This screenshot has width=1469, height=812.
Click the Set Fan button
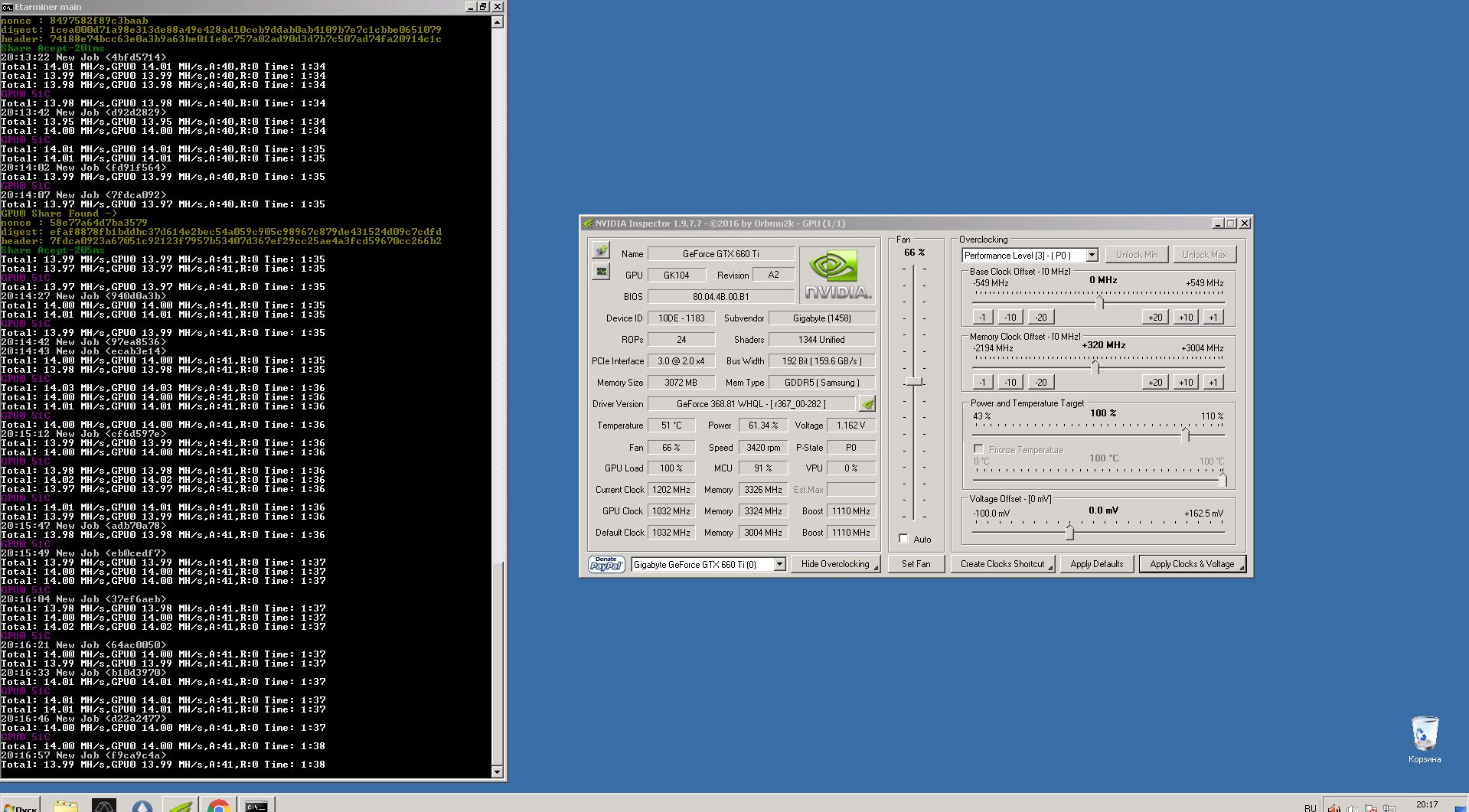tap(916, 564)
